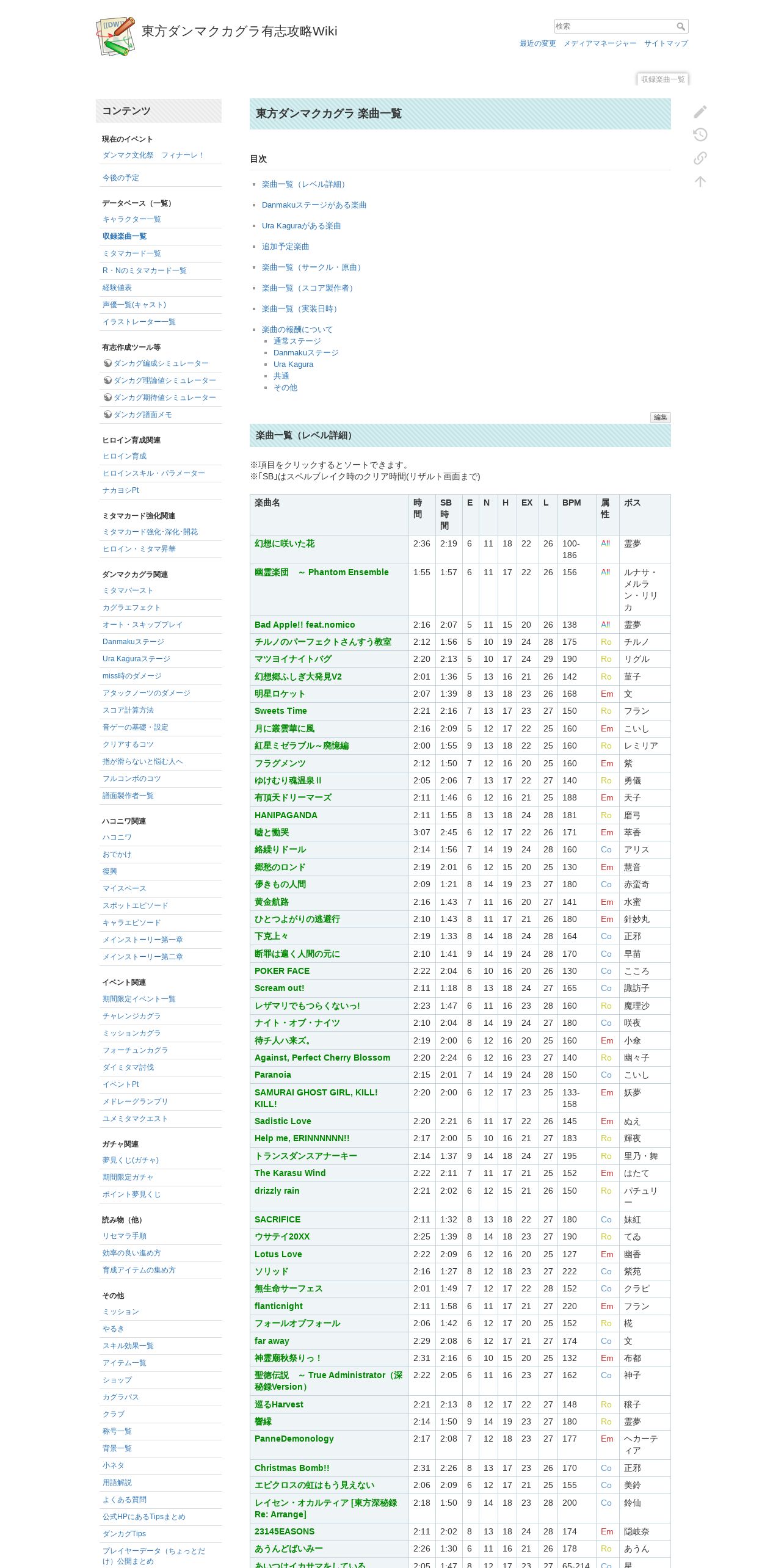Open sidebar link ハコニワ
784x1568 pixels.
coord(117,837)
